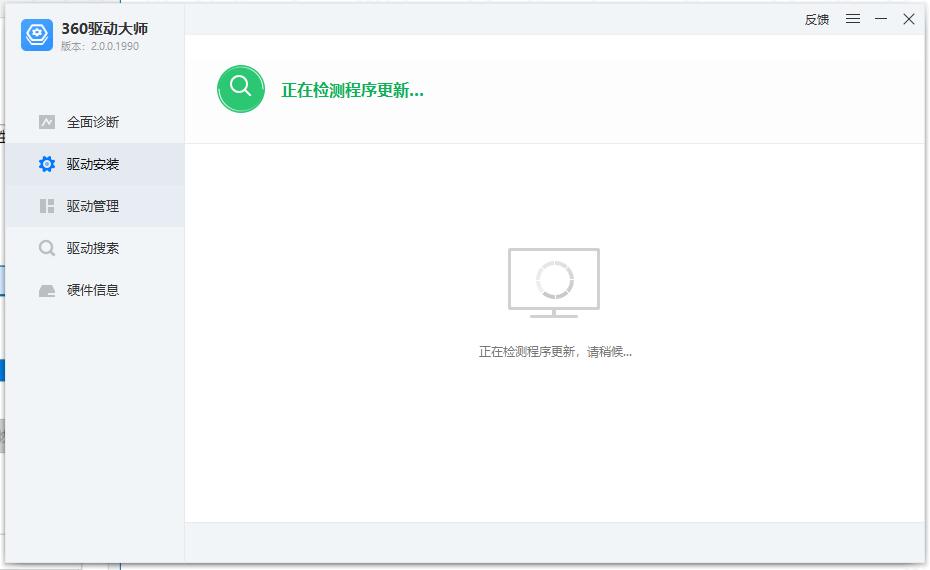Click the 版本: 2.0.0.1990 version text
Screen dimensions: 930x570
coord(100,46)
